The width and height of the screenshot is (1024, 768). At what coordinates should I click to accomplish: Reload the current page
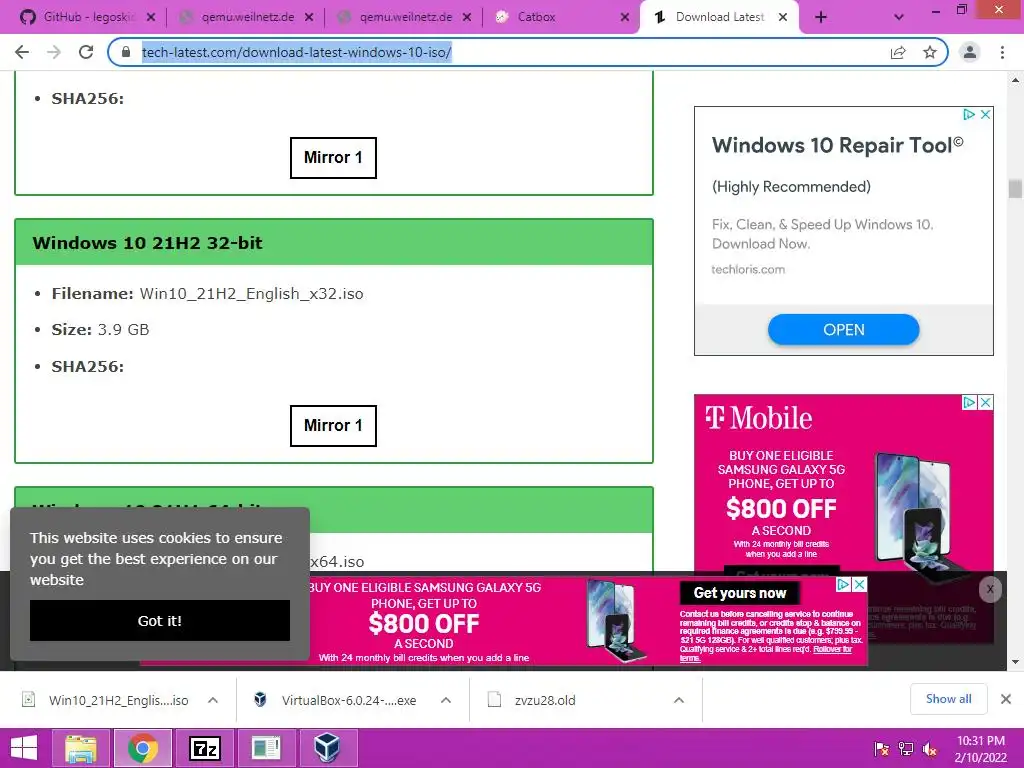[86, 52]
